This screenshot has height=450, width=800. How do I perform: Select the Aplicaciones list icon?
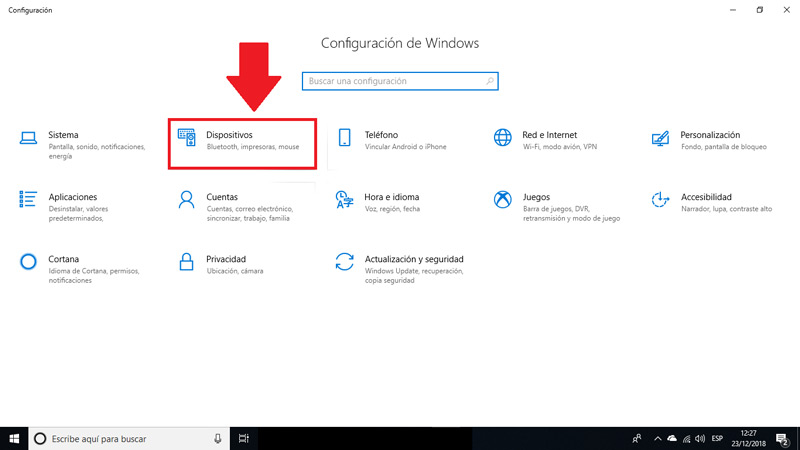(x=28, y=199)
